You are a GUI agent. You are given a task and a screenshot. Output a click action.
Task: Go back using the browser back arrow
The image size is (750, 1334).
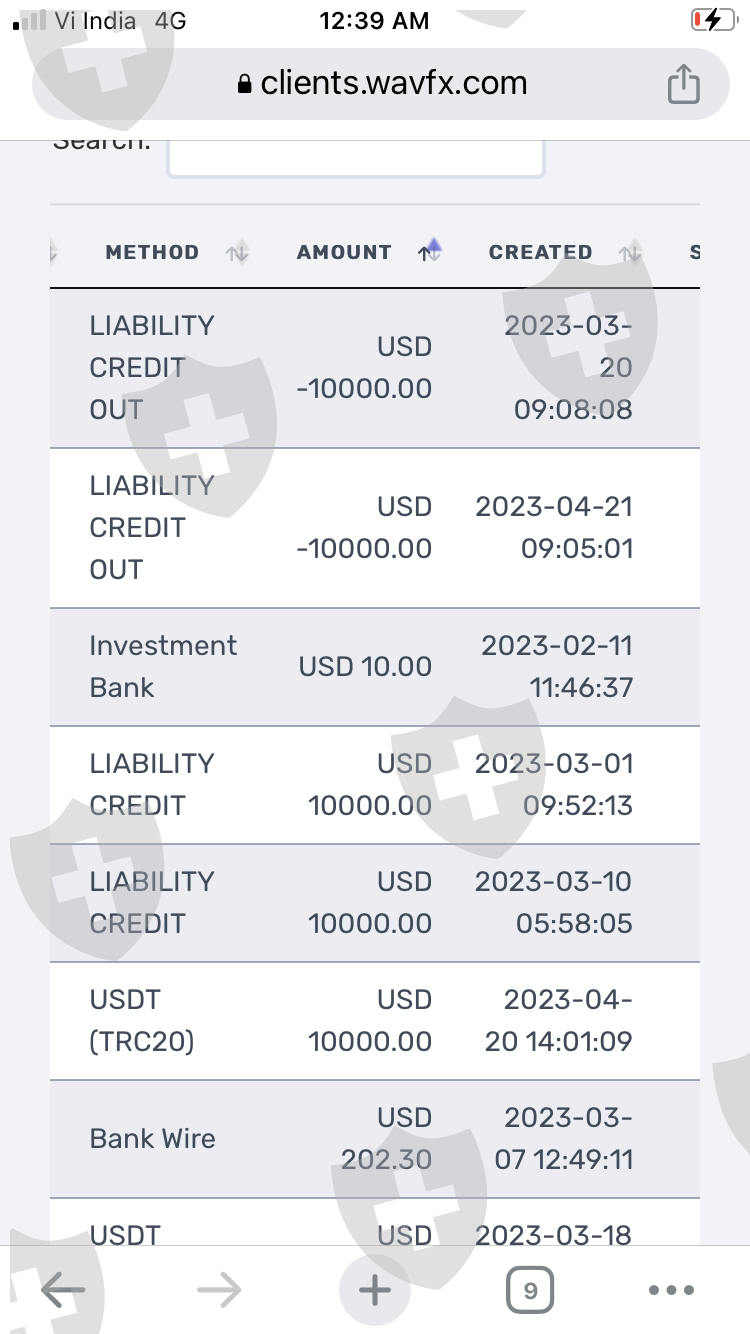(63, 1290)
